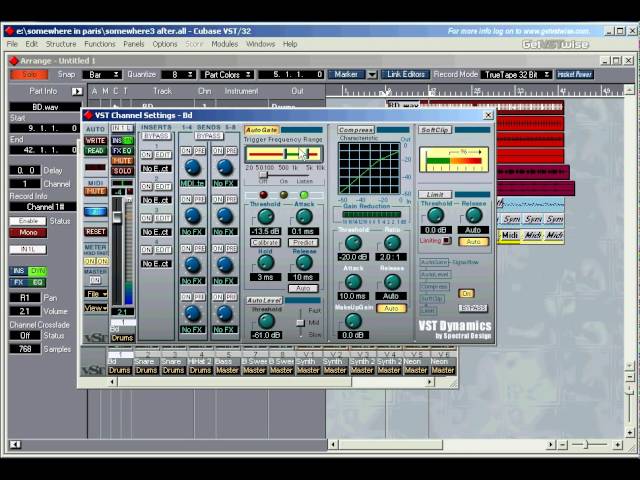This screenshot has height=480, width=640.
Task: Click the AutoLevel Threshold knob
Action: coord(266,321)
